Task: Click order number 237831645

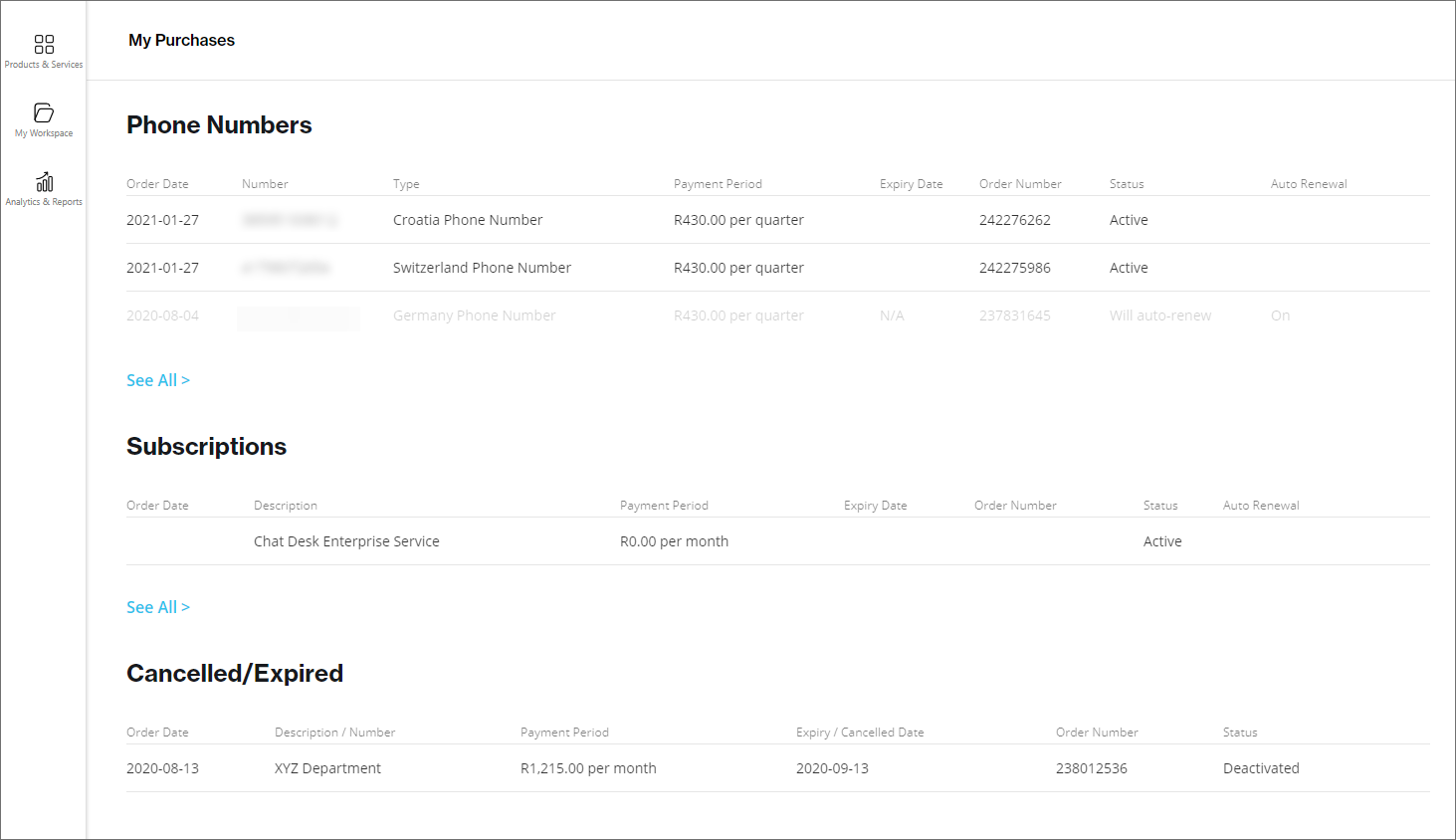Action: point(1014,315)
